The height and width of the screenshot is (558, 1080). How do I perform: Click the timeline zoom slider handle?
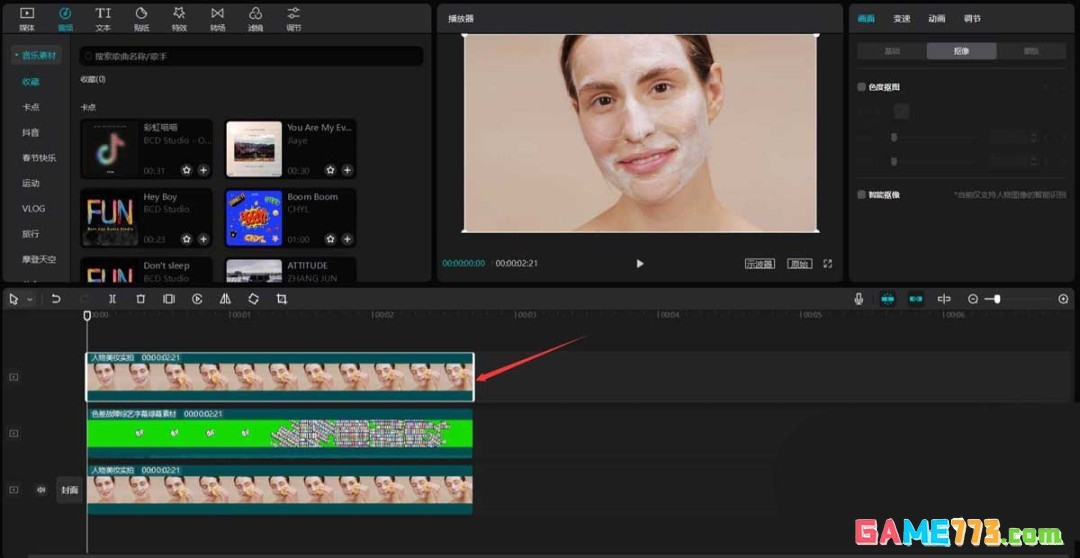[x=996, y=299]
